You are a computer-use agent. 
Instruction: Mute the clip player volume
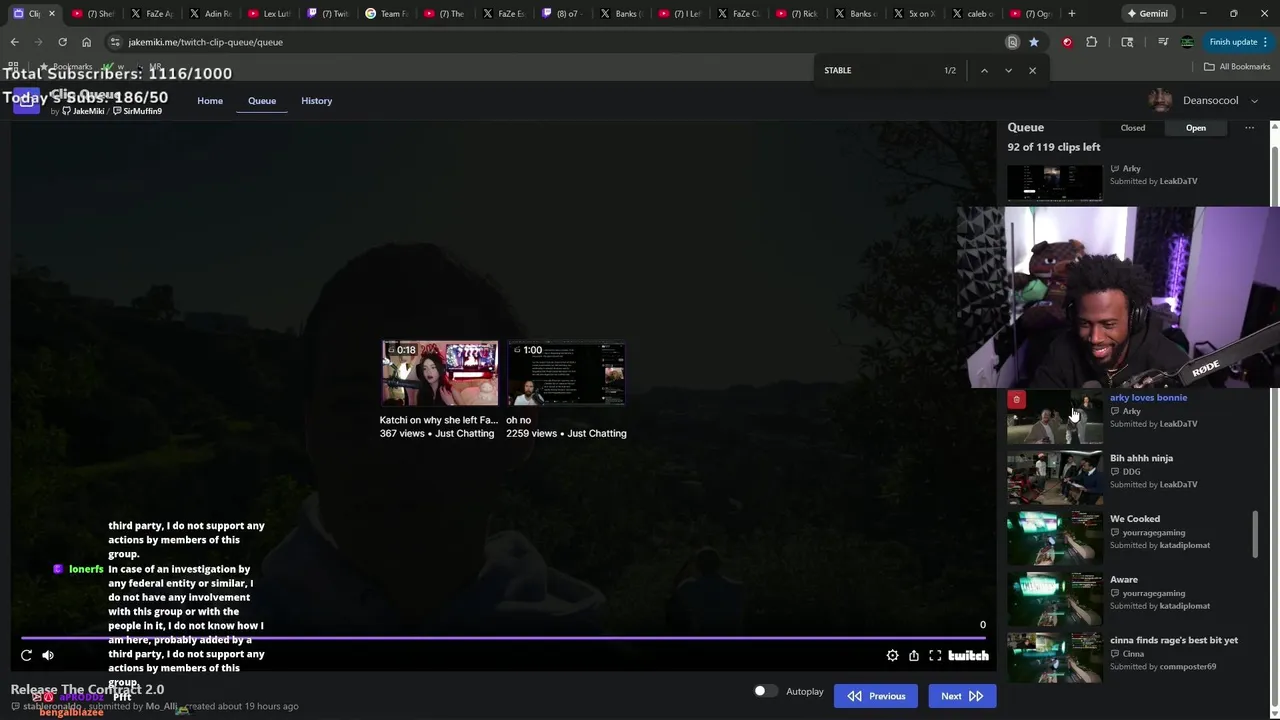point(48,655)
